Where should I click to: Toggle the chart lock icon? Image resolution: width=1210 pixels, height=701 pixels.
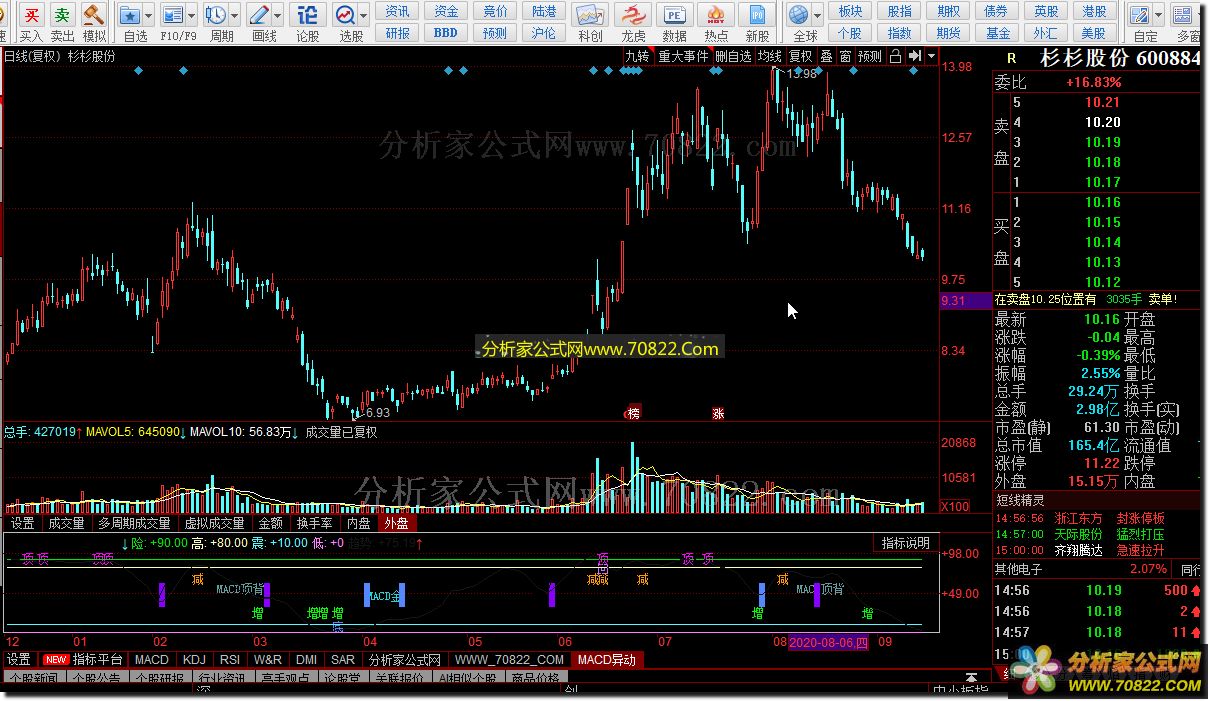click(895, 56)
